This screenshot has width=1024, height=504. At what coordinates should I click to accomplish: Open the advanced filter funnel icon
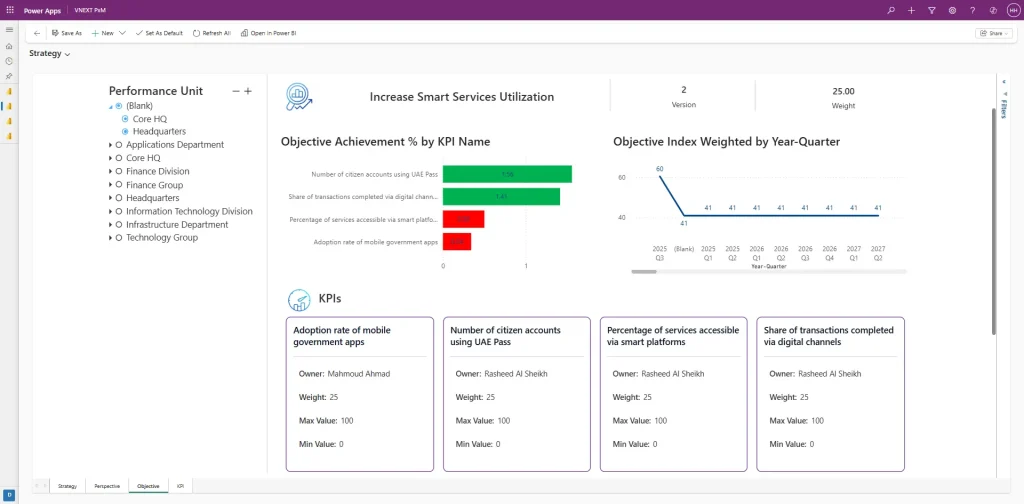coord(931,10)
